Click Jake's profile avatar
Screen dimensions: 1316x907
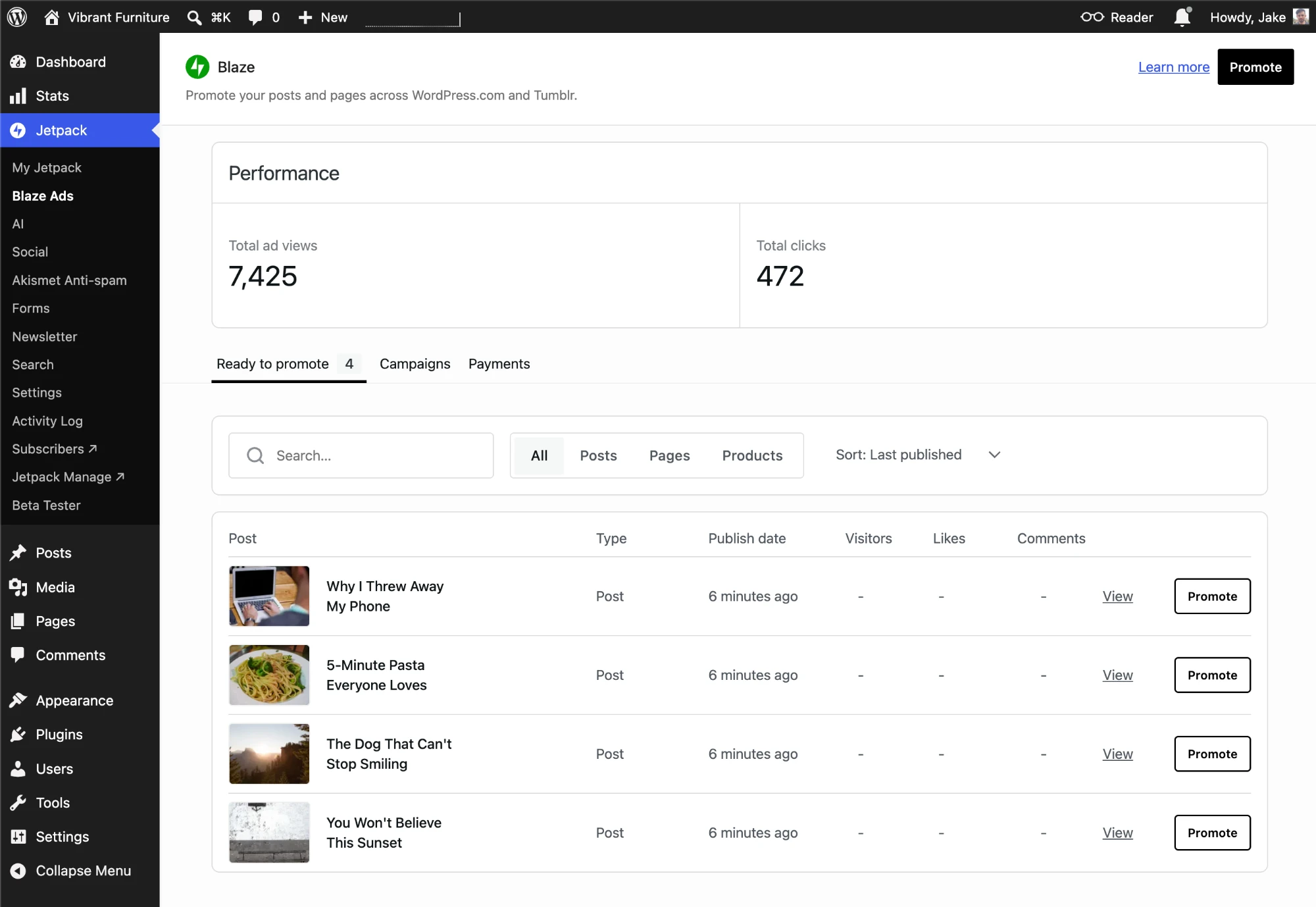1301,16
